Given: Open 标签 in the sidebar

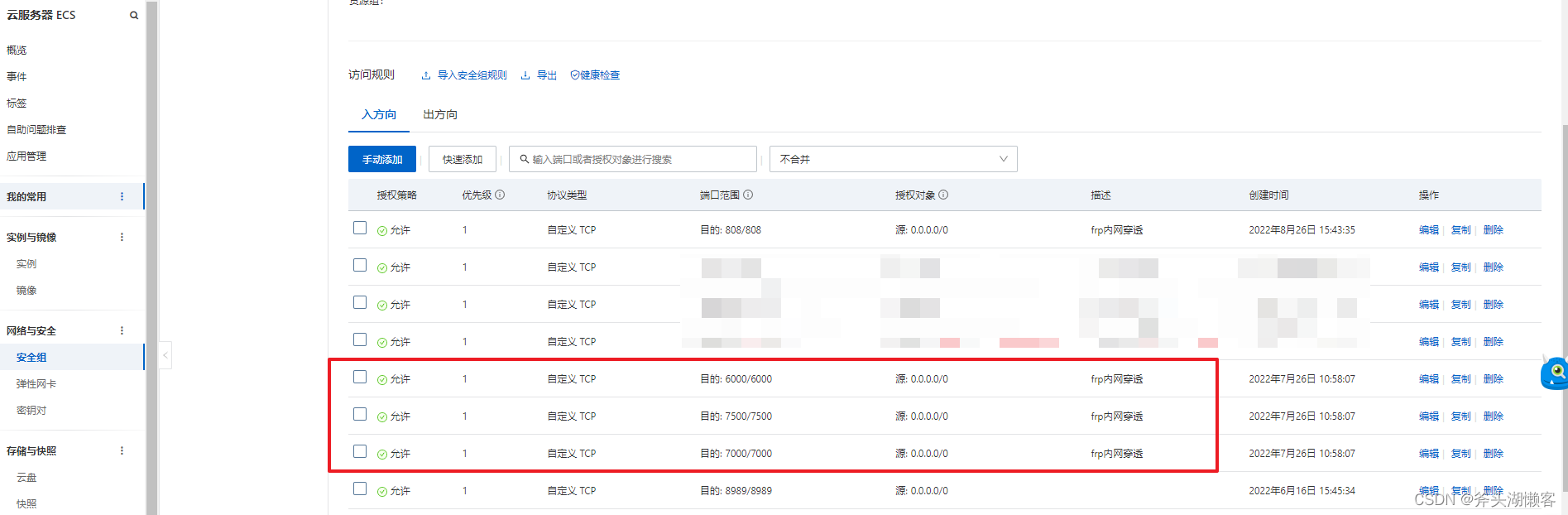Looking at the screenshot, I should click(17, 103).
